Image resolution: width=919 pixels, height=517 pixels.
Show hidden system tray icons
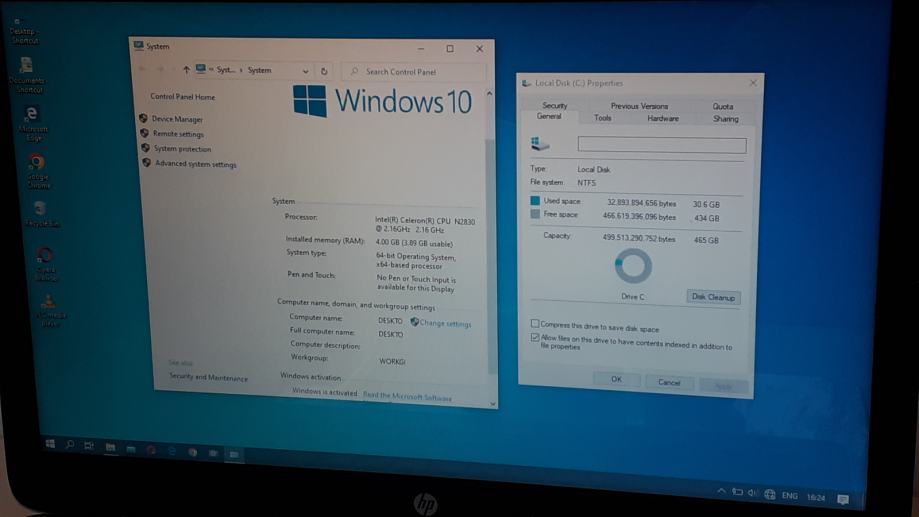point(721,491)
